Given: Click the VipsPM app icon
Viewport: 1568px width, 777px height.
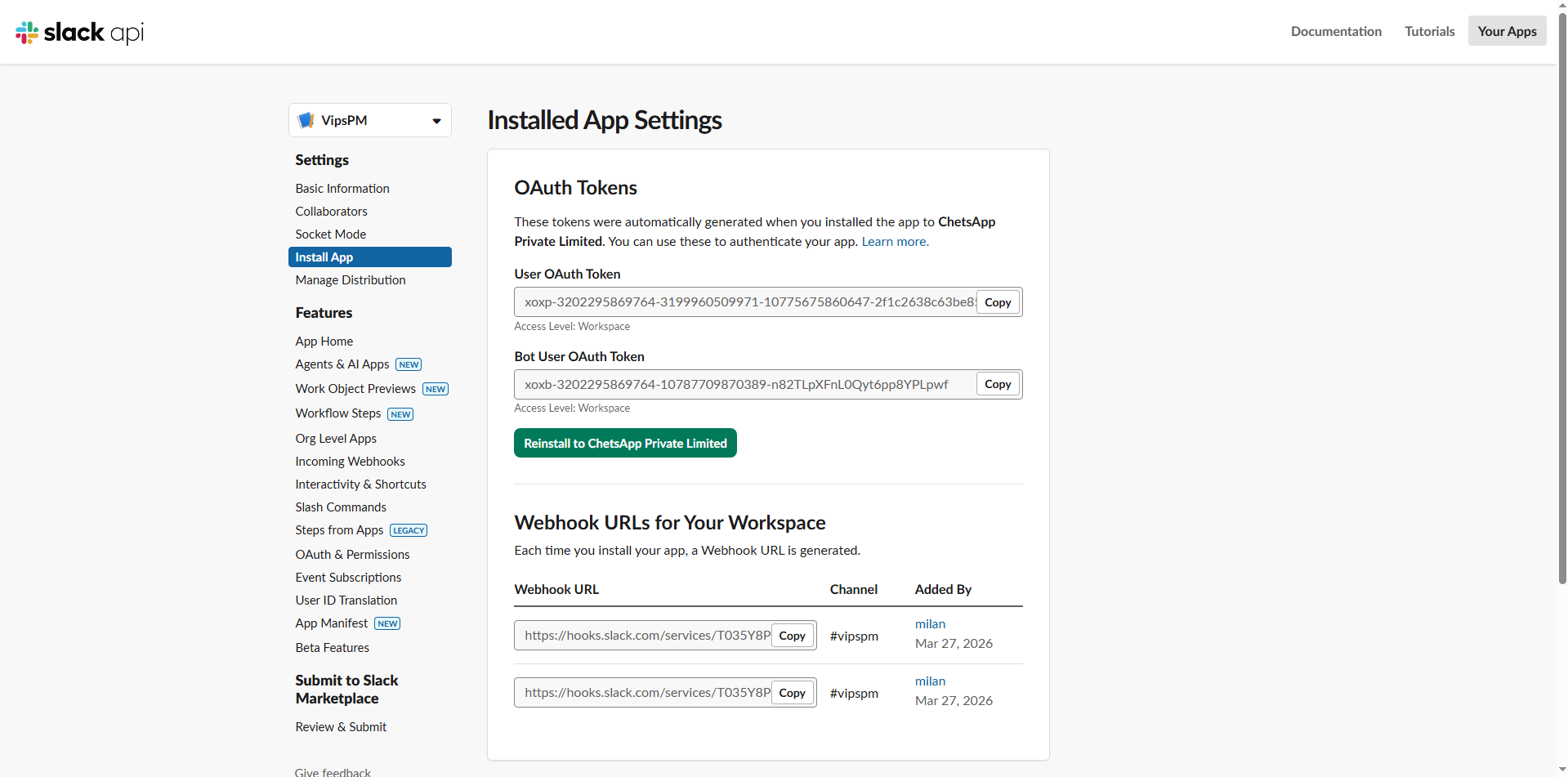Looking at the screenshot, I should click(306, 120).
